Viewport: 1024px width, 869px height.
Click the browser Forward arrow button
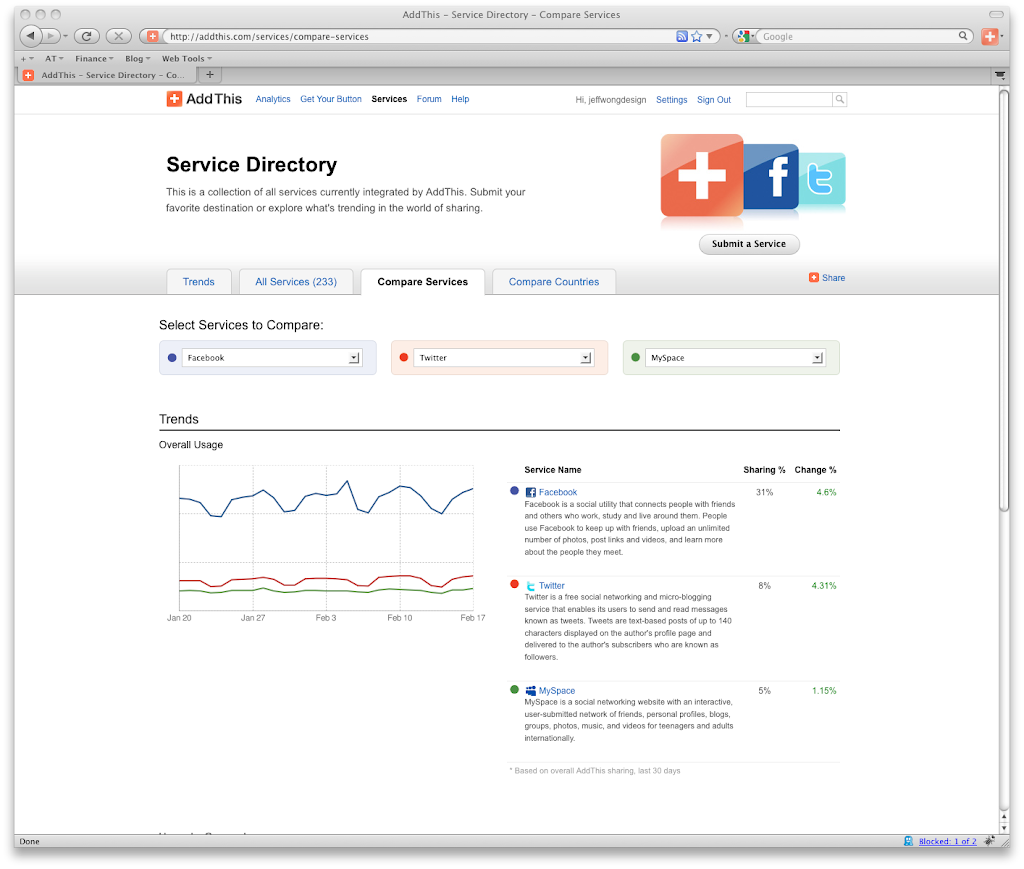(50, 36)
